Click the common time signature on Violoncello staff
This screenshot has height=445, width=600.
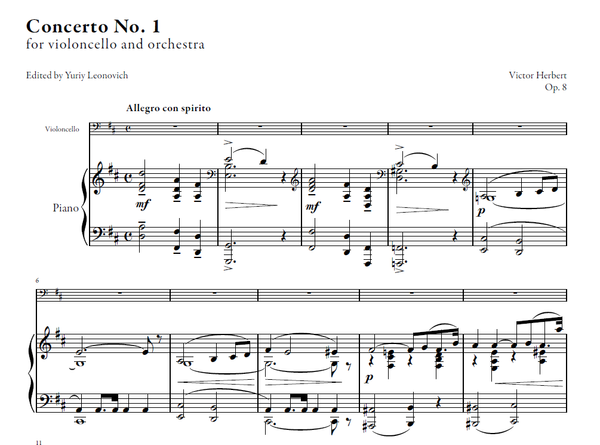pos(128,128)
